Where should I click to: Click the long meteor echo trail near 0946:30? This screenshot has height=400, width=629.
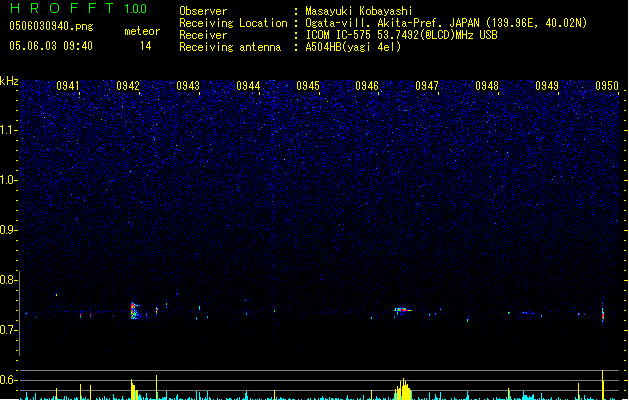[x=403, y=310]
